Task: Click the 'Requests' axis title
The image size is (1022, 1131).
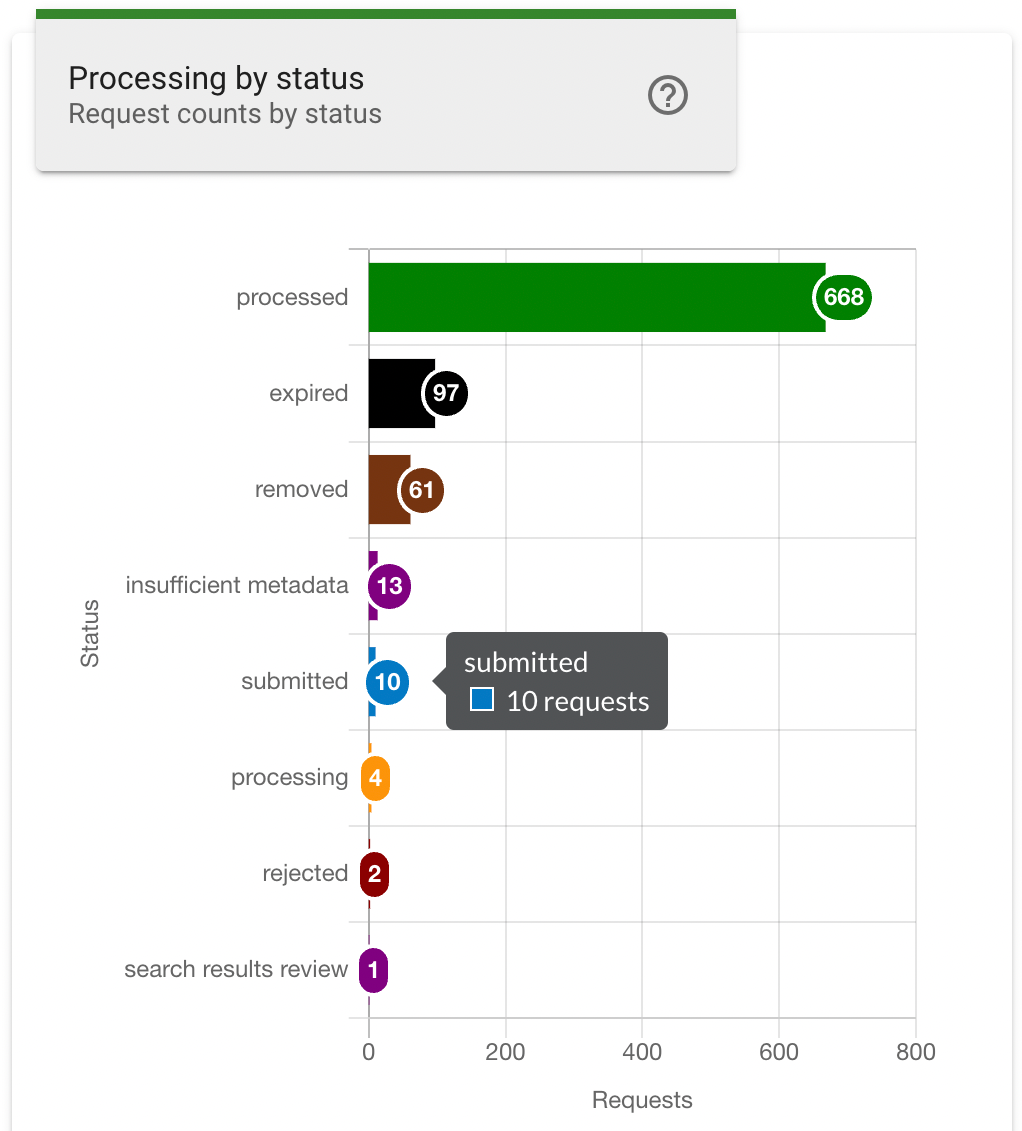Action: 641,1099
